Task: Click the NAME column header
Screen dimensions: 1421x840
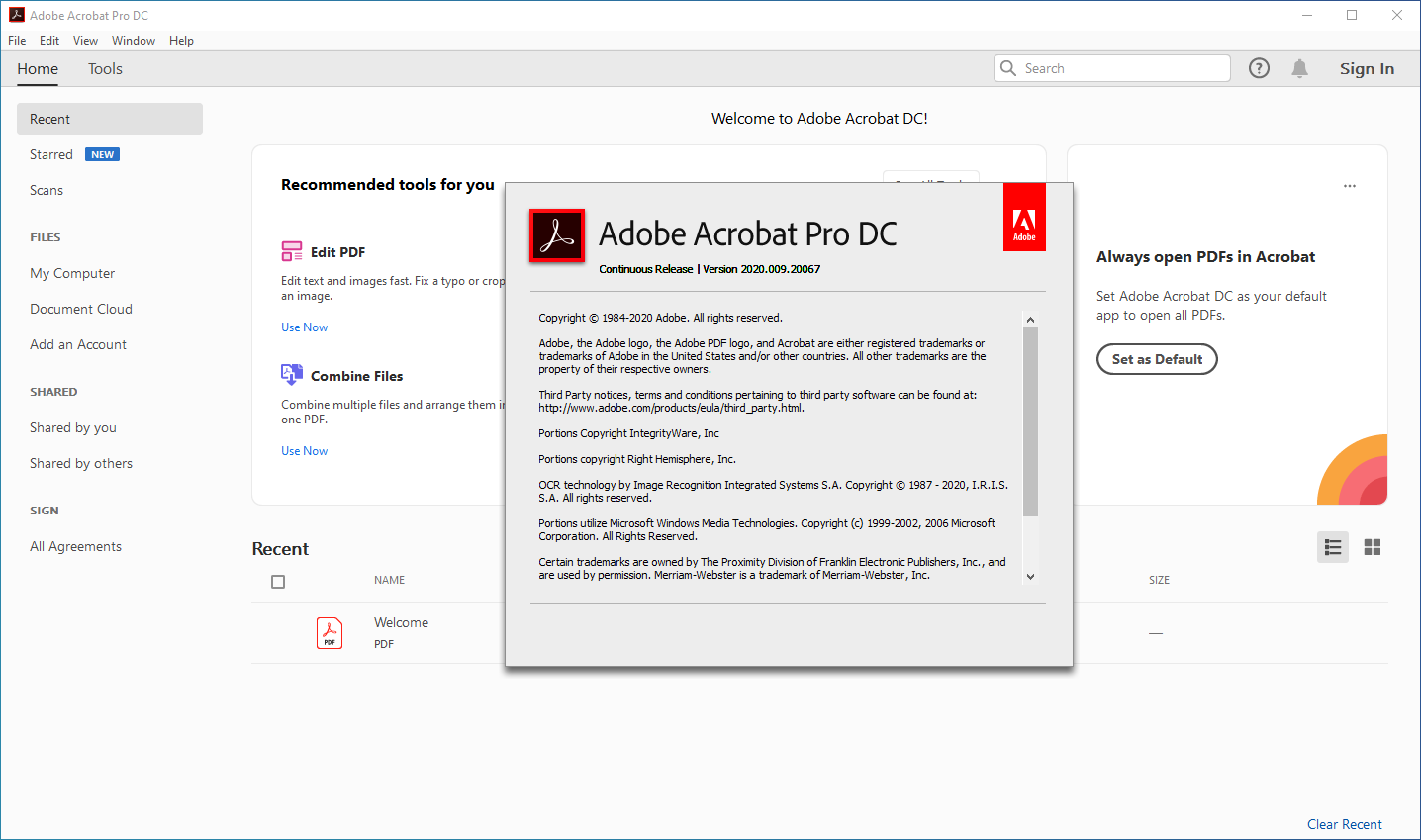Action: tap(390, 580)
